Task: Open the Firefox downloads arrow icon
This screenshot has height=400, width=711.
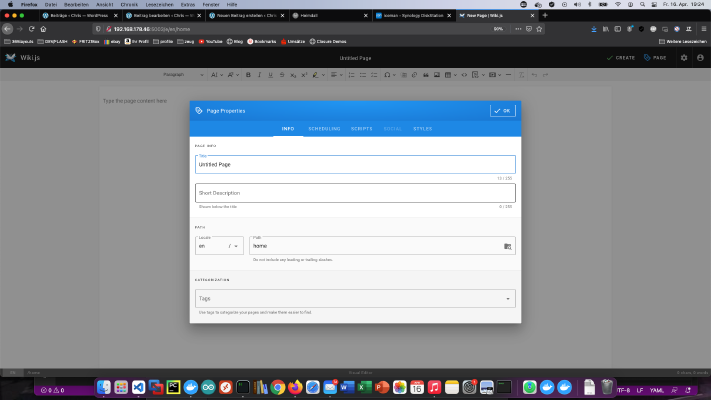Action: pos(594,29)
